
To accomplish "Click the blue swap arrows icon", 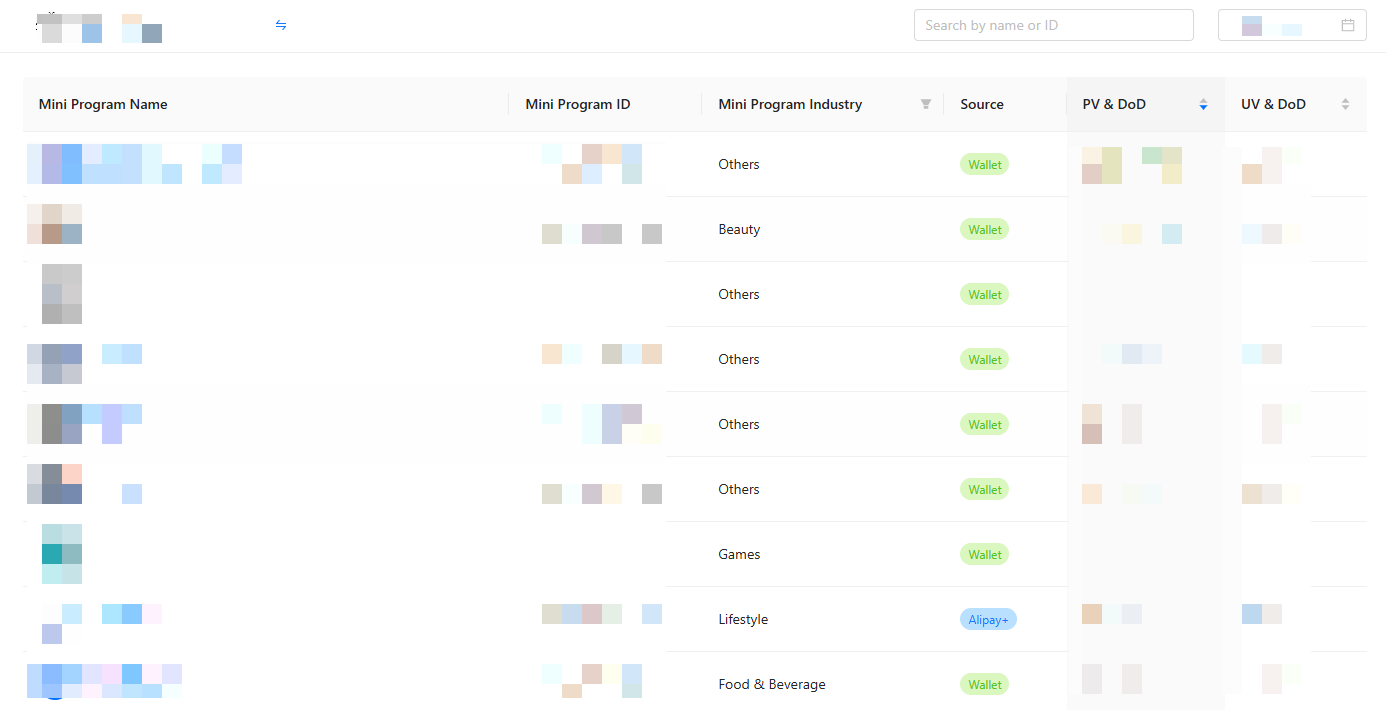I will (x=281, y=25).
